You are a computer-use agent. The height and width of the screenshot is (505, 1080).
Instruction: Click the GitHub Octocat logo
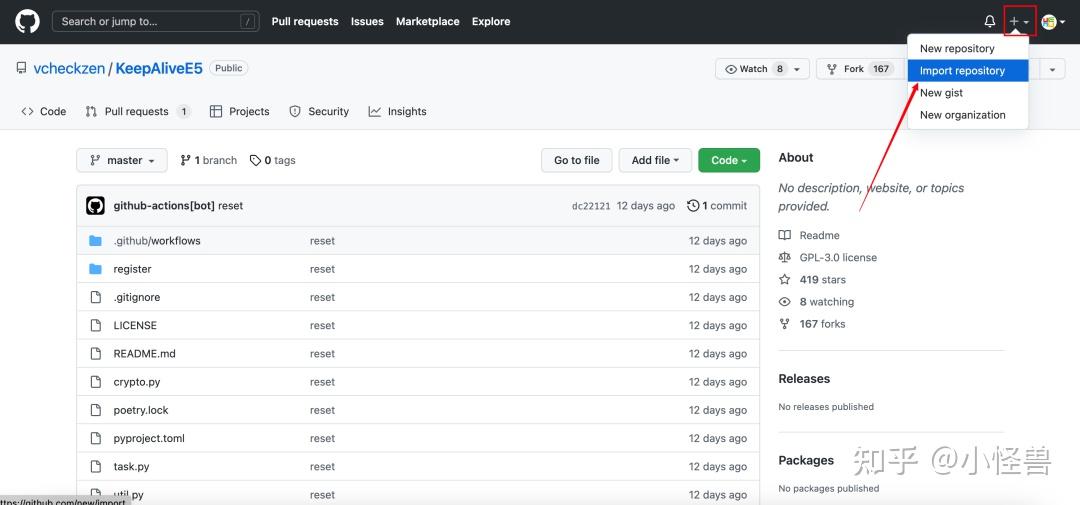click(x=28, y=21)
